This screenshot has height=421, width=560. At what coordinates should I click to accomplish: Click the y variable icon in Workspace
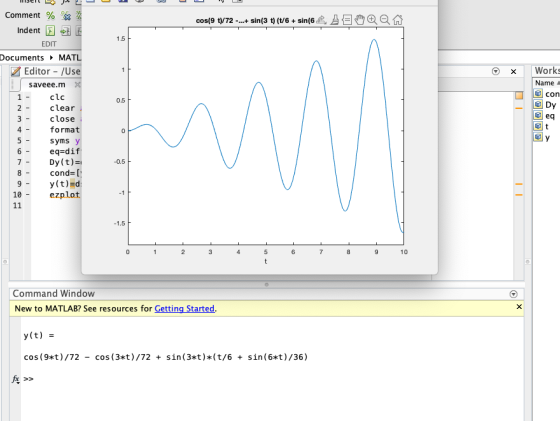pyautogui.click(x=538, y=136)
